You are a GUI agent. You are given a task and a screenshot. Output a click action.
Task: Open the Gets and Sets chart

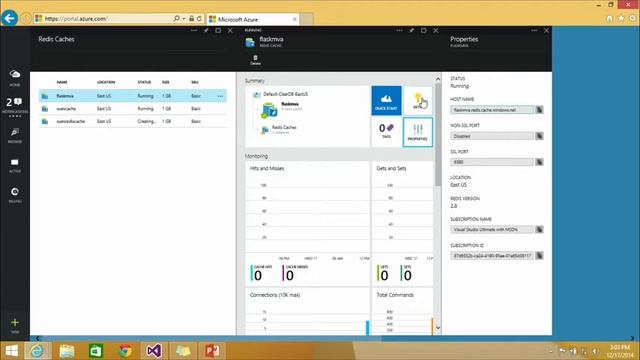coord(402,223)
